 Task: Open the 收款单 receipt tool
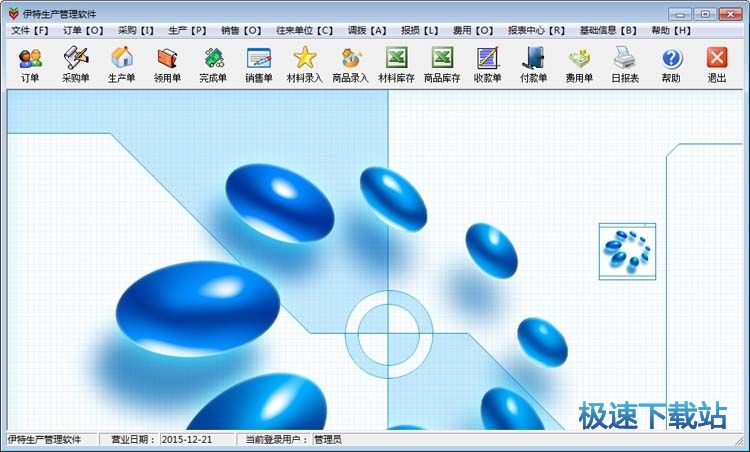click(x=487, y=65)
